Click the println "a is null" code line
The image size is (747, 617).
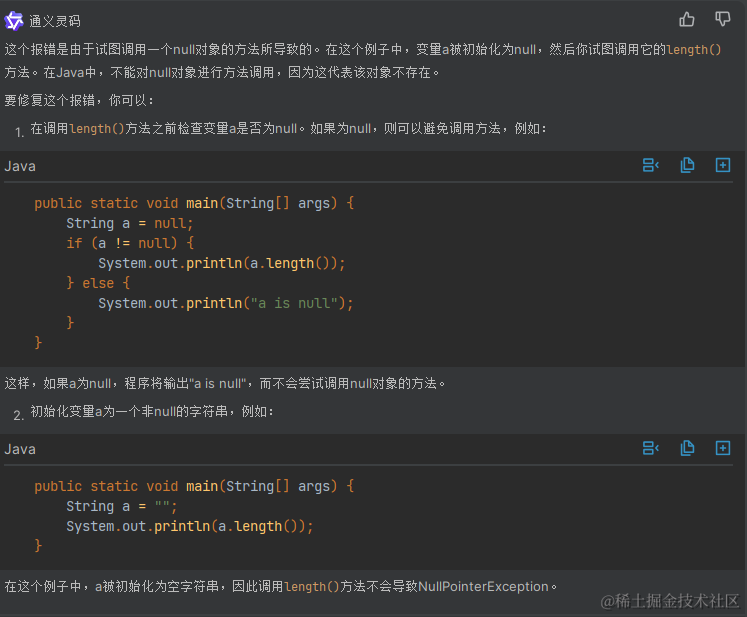click(x=226, y=303)
